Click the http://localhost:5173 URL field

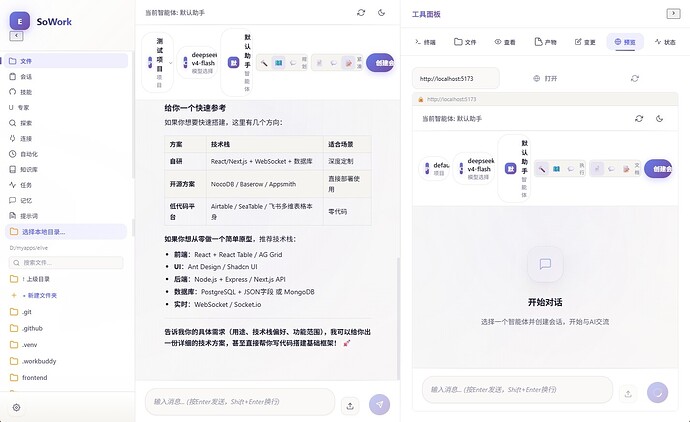(x=456, y=79)
